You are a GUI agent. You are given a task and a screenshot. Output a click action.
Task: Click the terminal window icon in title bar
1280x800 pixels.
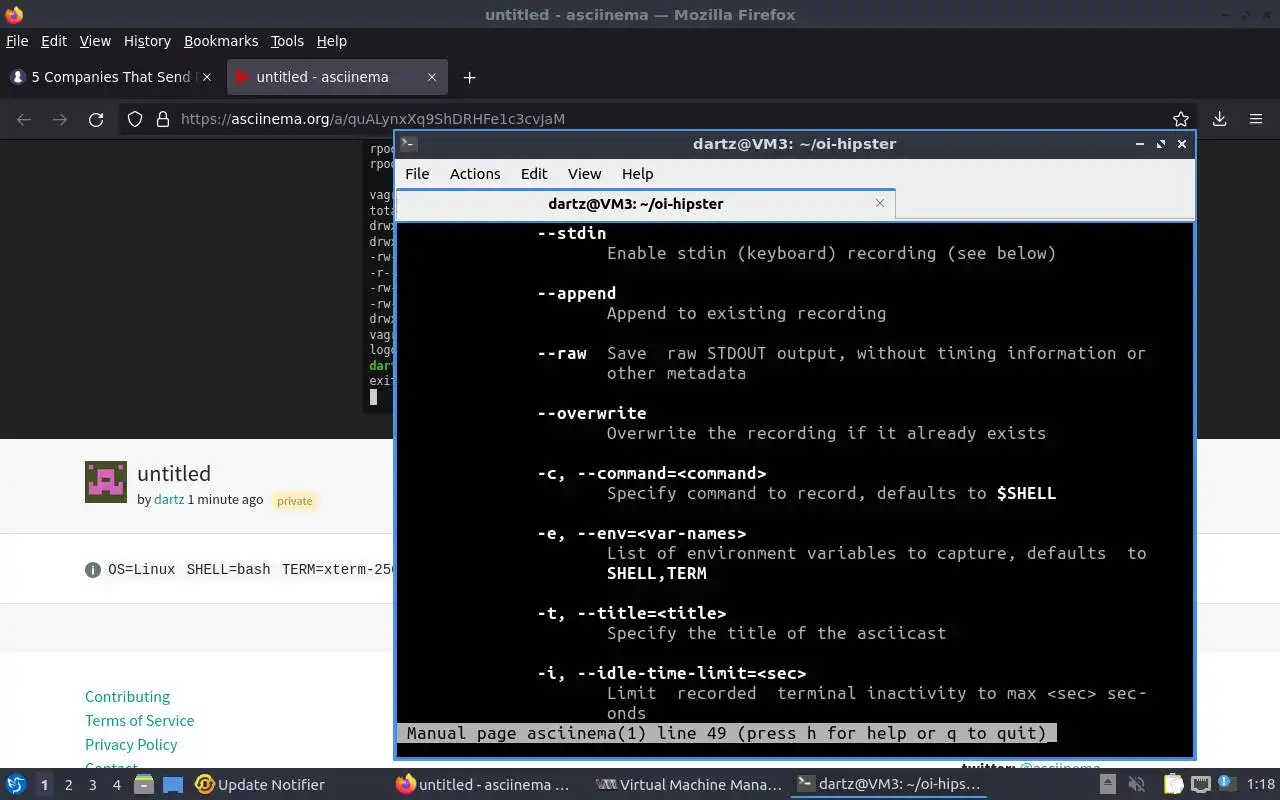(408, 144)
